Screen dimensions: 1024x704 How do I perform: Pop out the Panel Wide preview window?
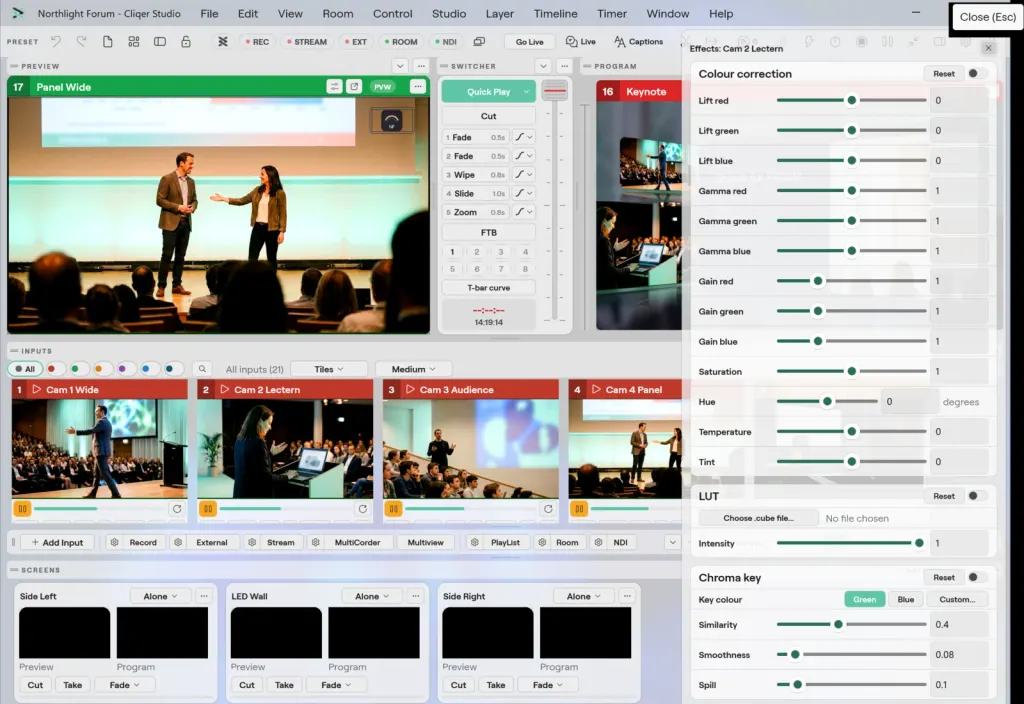coord(354,87)
